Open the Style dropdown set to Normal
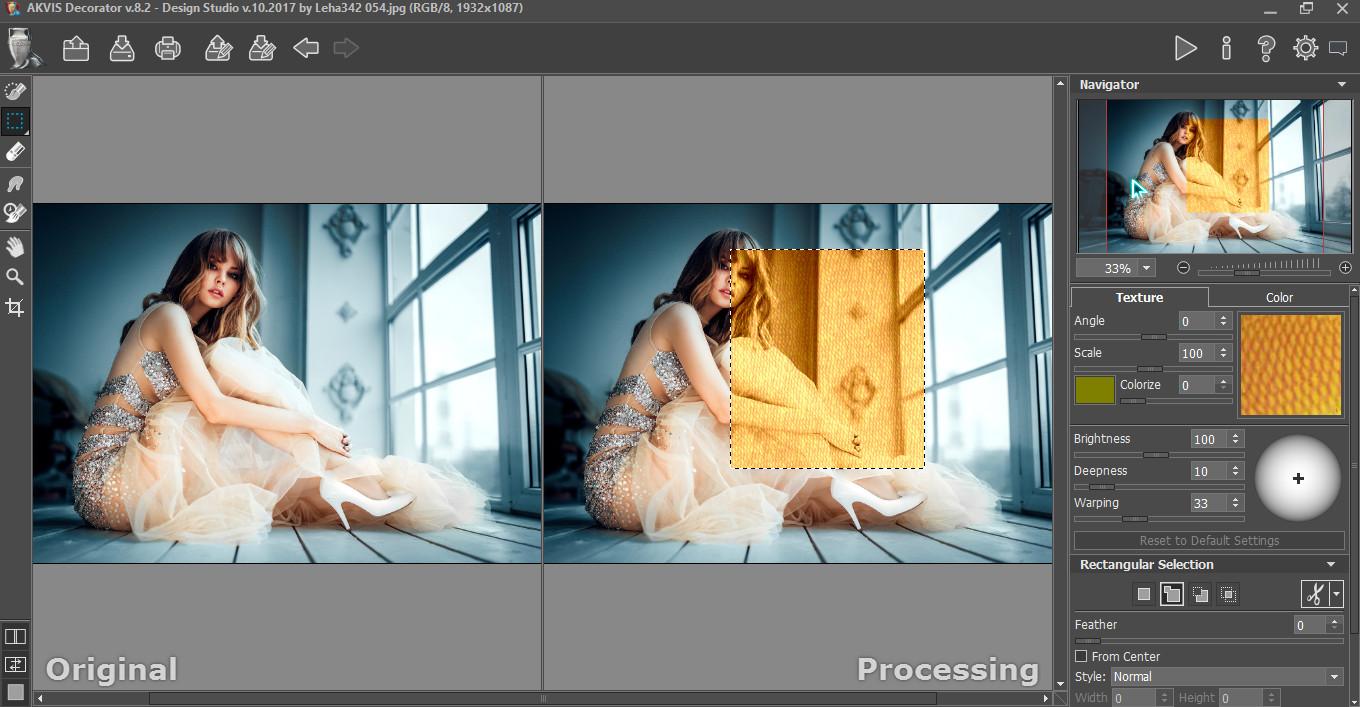Image resolution: width=1360 pixels, height=707 pixels. click(1226, 677)
